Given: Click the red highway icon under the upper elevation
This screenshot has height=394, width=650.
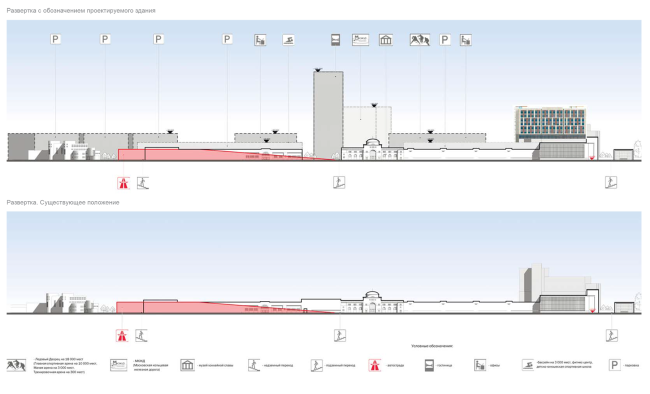Looking at the screenshot, I should [x=123, y=183].
